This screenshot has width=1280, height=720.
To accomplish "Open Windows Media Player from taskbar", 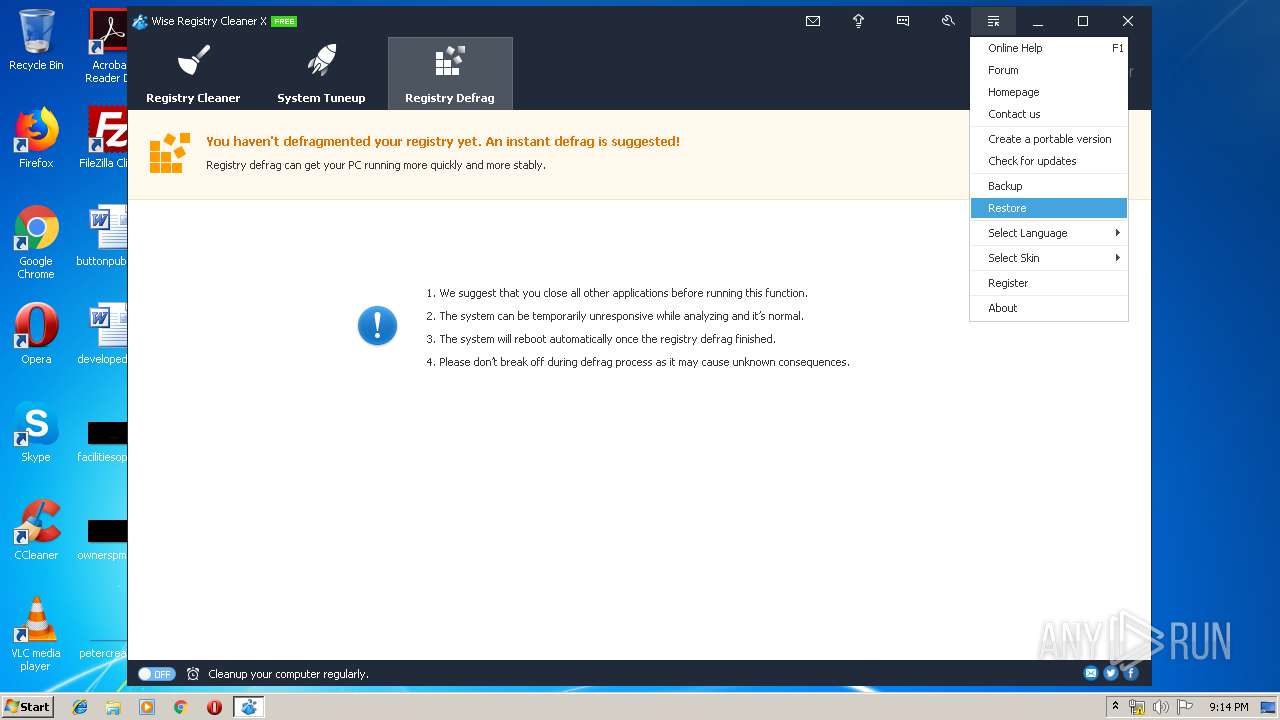I will pos(147,707).
